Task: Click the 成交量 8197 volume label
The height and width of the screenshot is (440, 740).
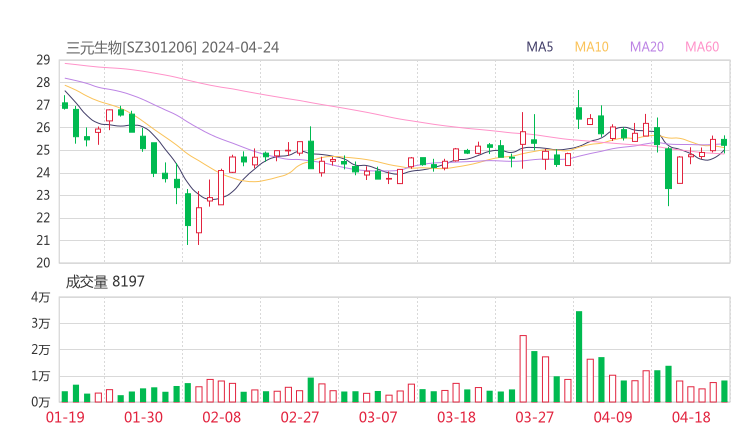Action: [x=105, y=282]
